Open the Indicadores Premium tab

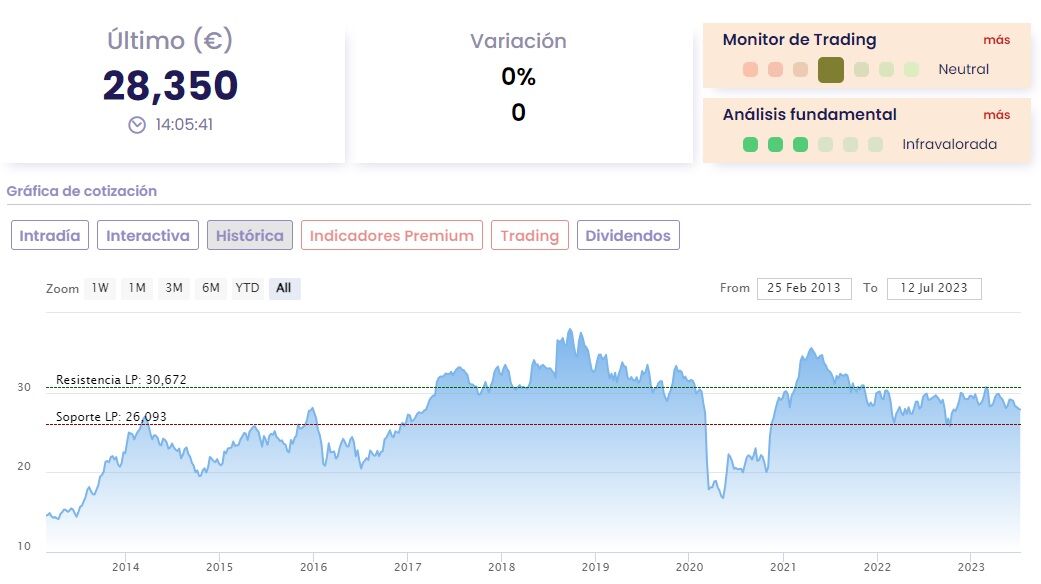coord(392,236)
